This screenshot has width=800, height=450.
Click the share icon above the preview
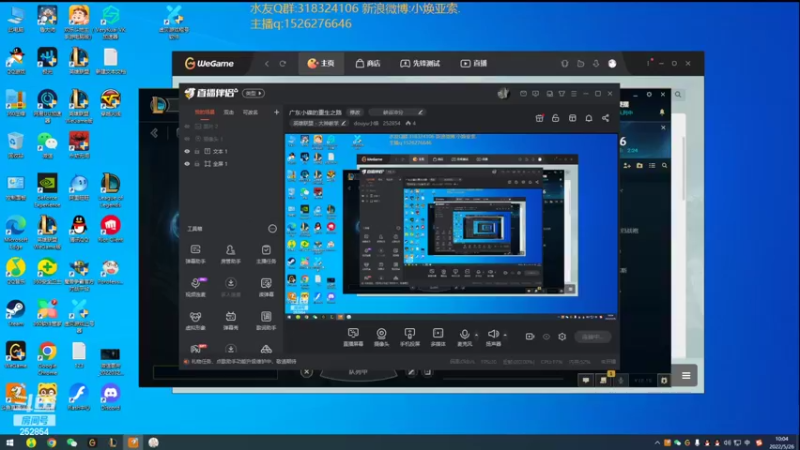(x=605, y=118)
